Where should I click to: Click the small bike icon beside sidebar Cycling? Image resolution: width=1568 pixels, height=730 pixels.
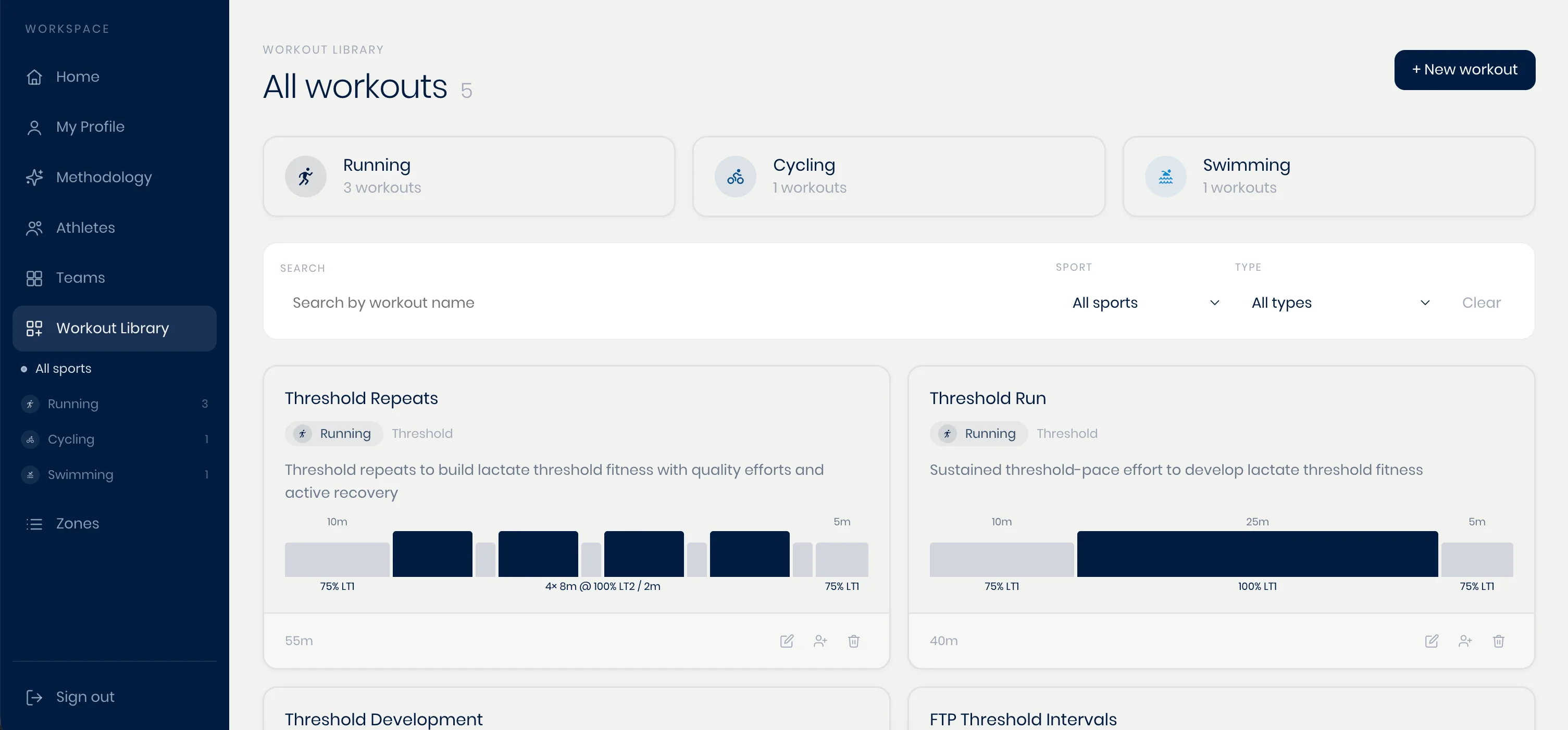click(x=30, y=439)
